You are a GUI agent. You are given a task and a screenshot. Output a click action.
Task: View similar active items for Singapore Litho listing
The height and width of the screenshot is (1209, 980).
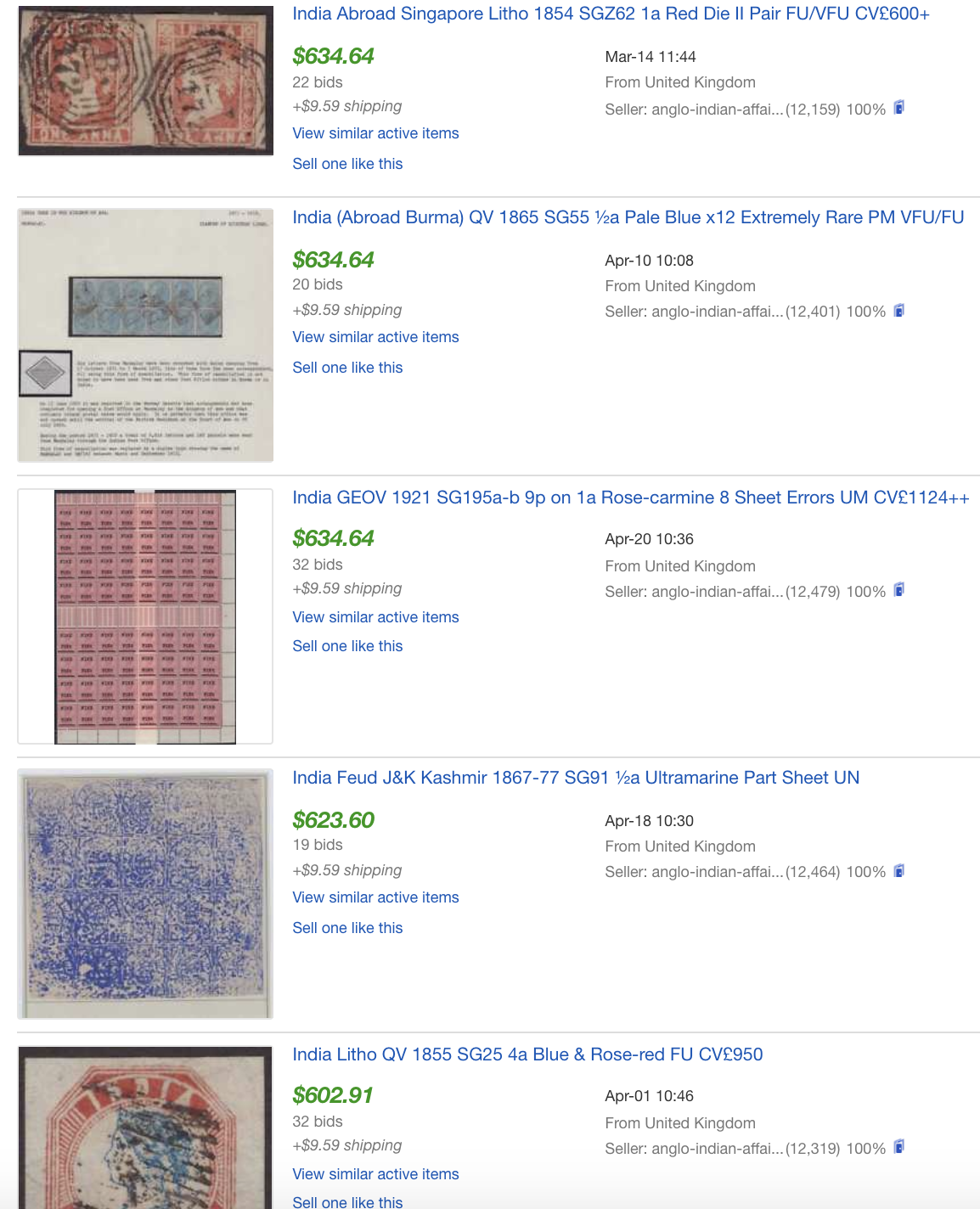375,133
